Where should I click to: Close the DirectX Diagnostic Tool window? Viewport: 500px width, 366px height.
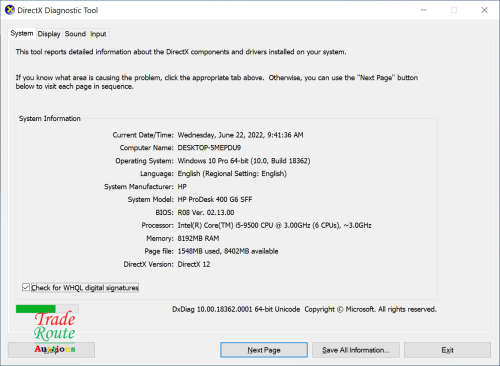point(484,10)
